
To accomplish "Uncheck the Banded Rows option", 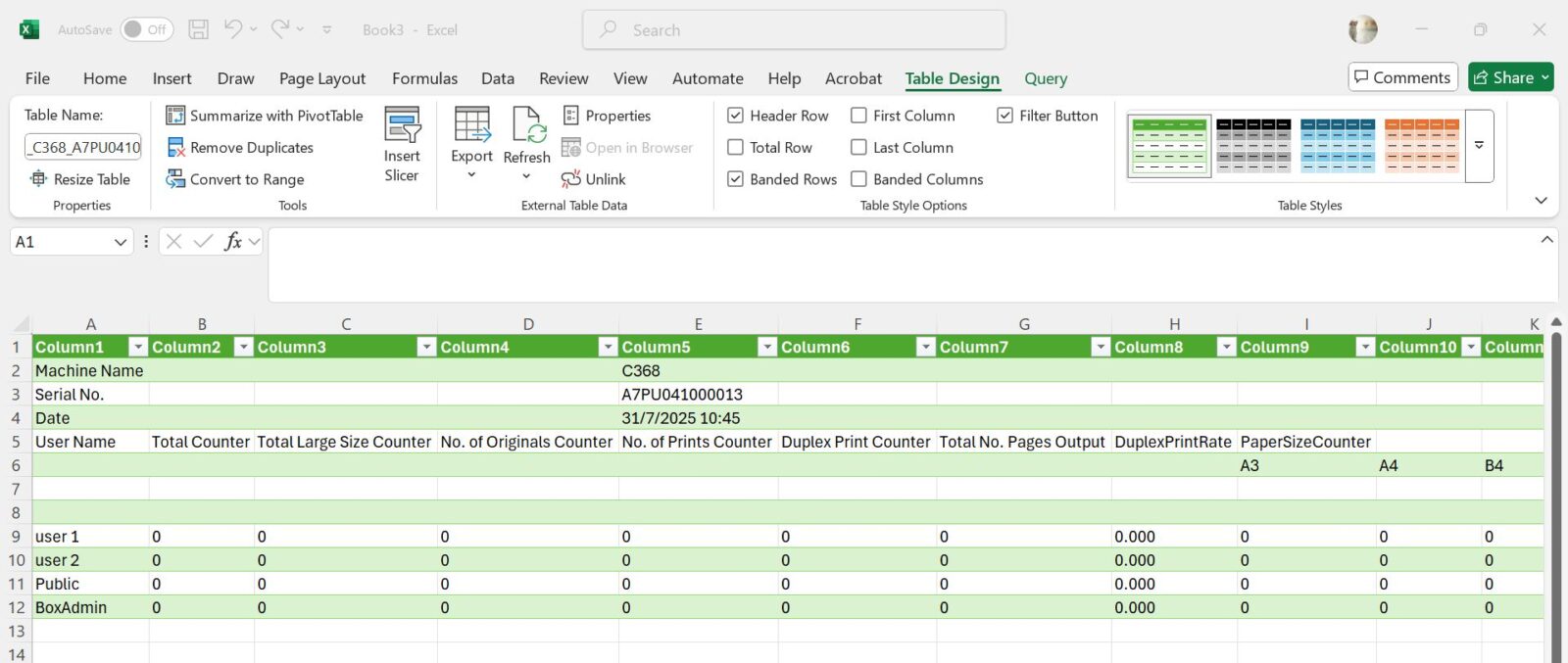I will (x=736, y=179).
